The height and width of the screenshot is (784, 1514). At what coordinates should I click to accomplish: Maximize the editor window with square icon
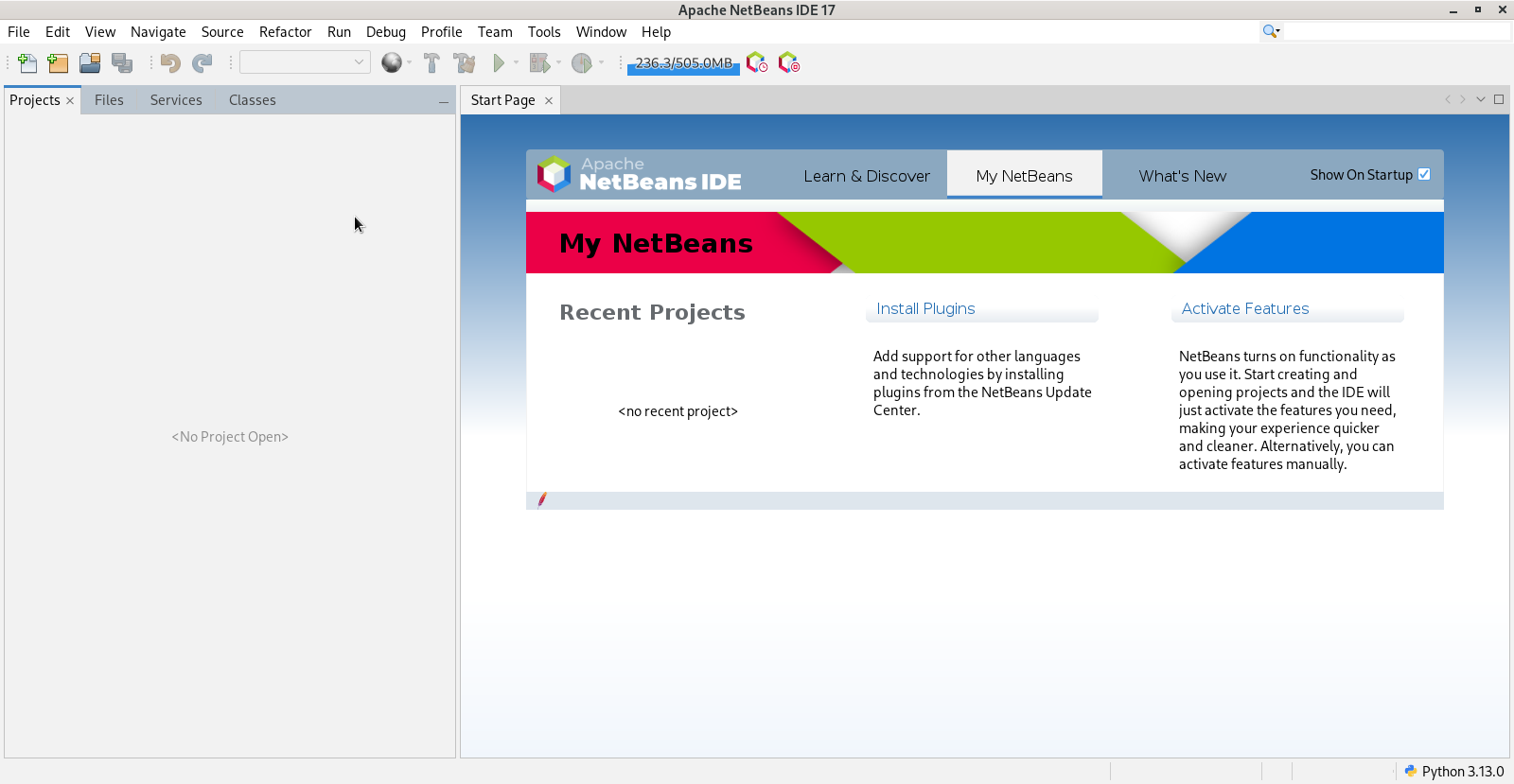1499,99
